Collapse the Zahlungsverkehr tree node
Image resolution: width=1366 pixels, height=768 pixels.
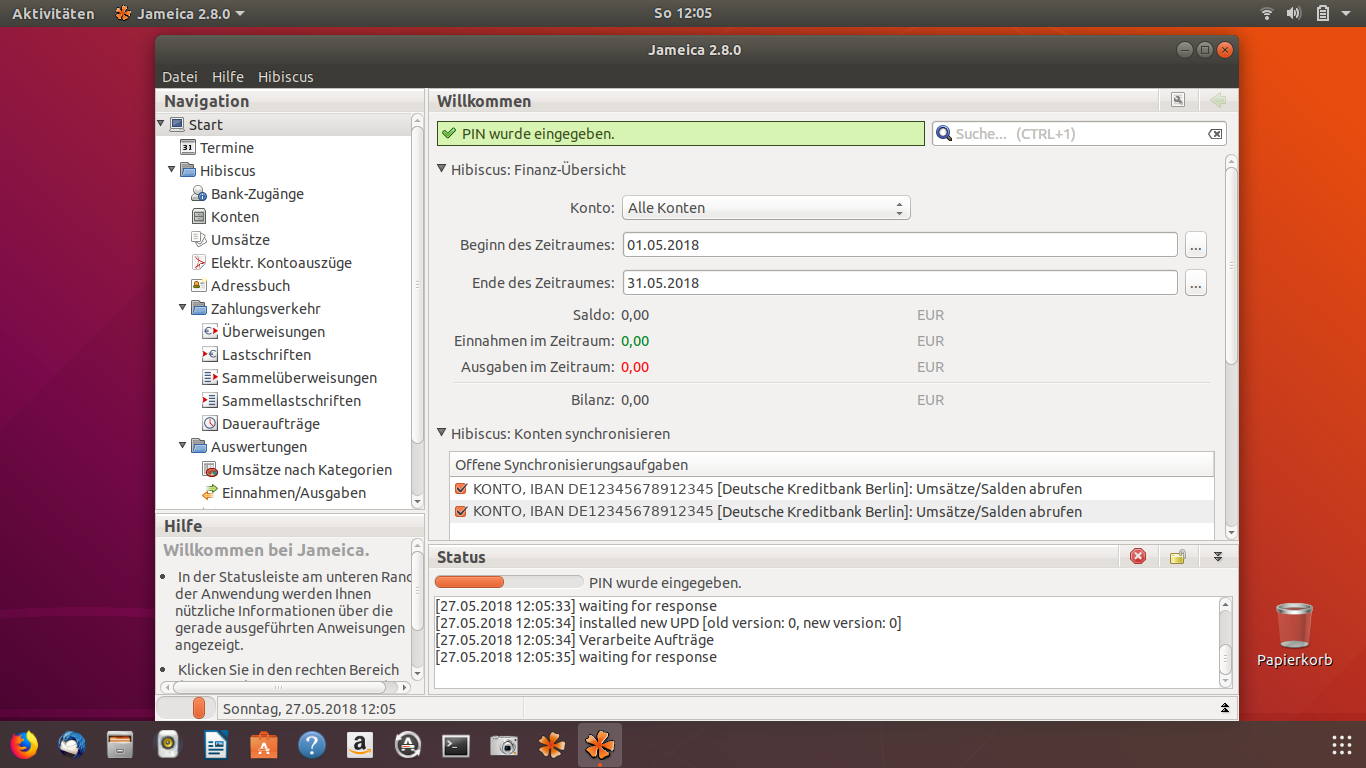click(x=183, y=308)
